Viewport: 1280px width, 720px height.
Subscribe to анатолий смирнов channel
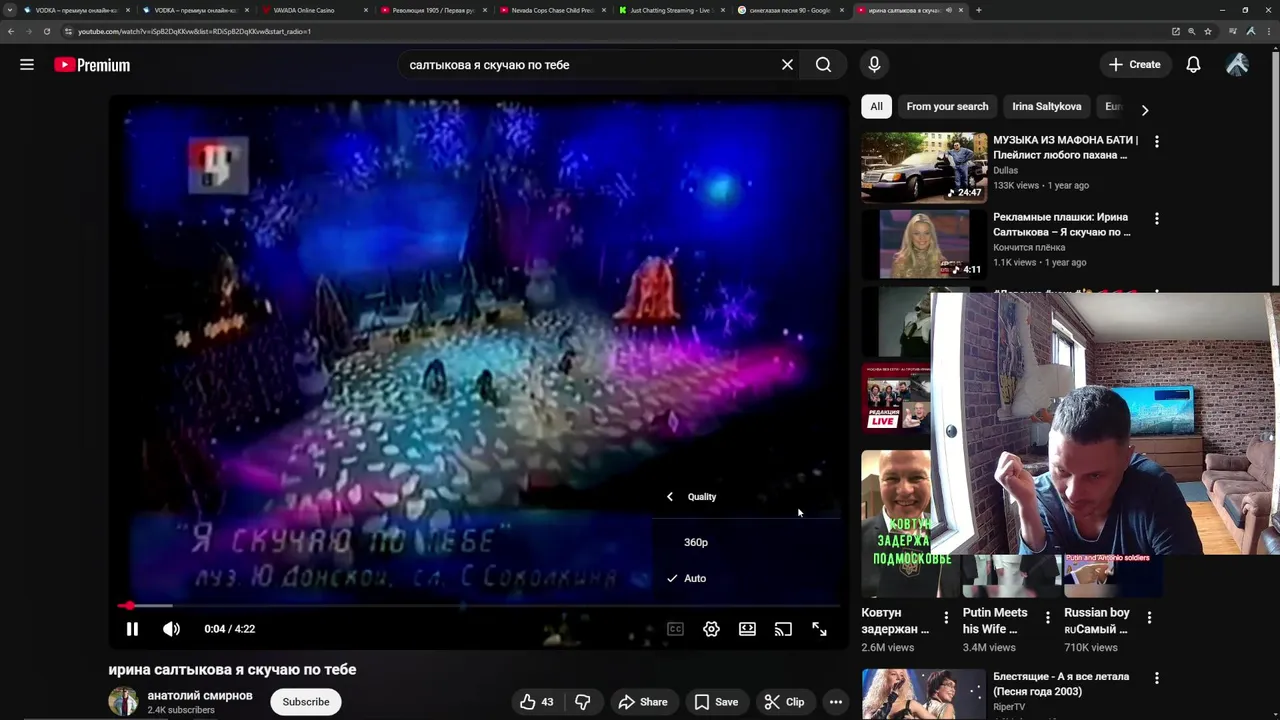(305, 702)
